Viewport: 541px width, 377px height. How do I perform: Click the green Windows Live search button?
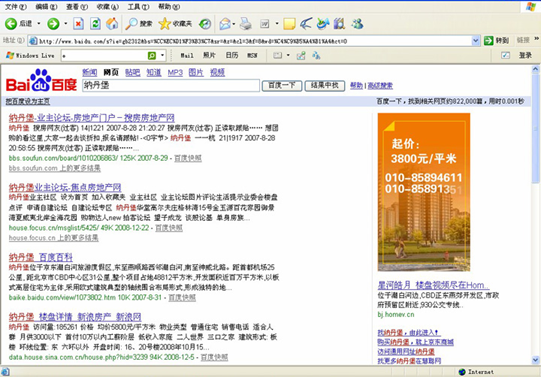tap(151, 56)
